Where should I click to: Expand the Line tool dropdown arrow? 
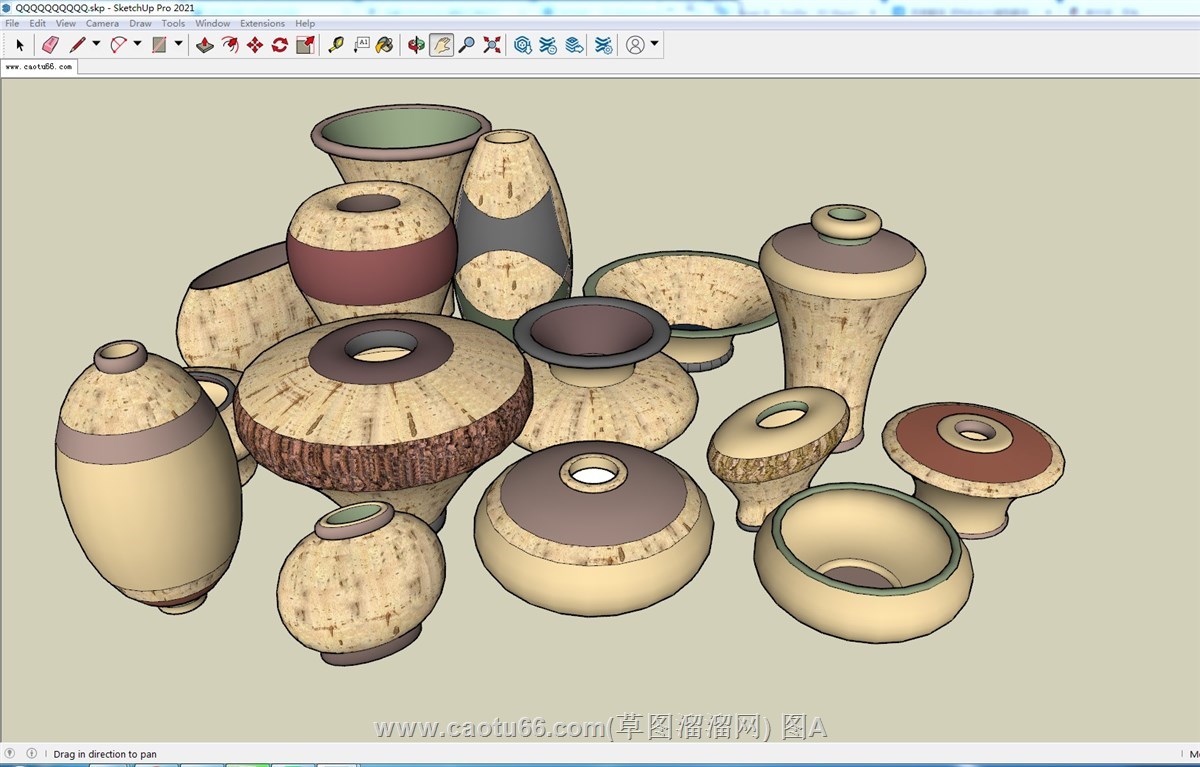[x=96, y=44]
